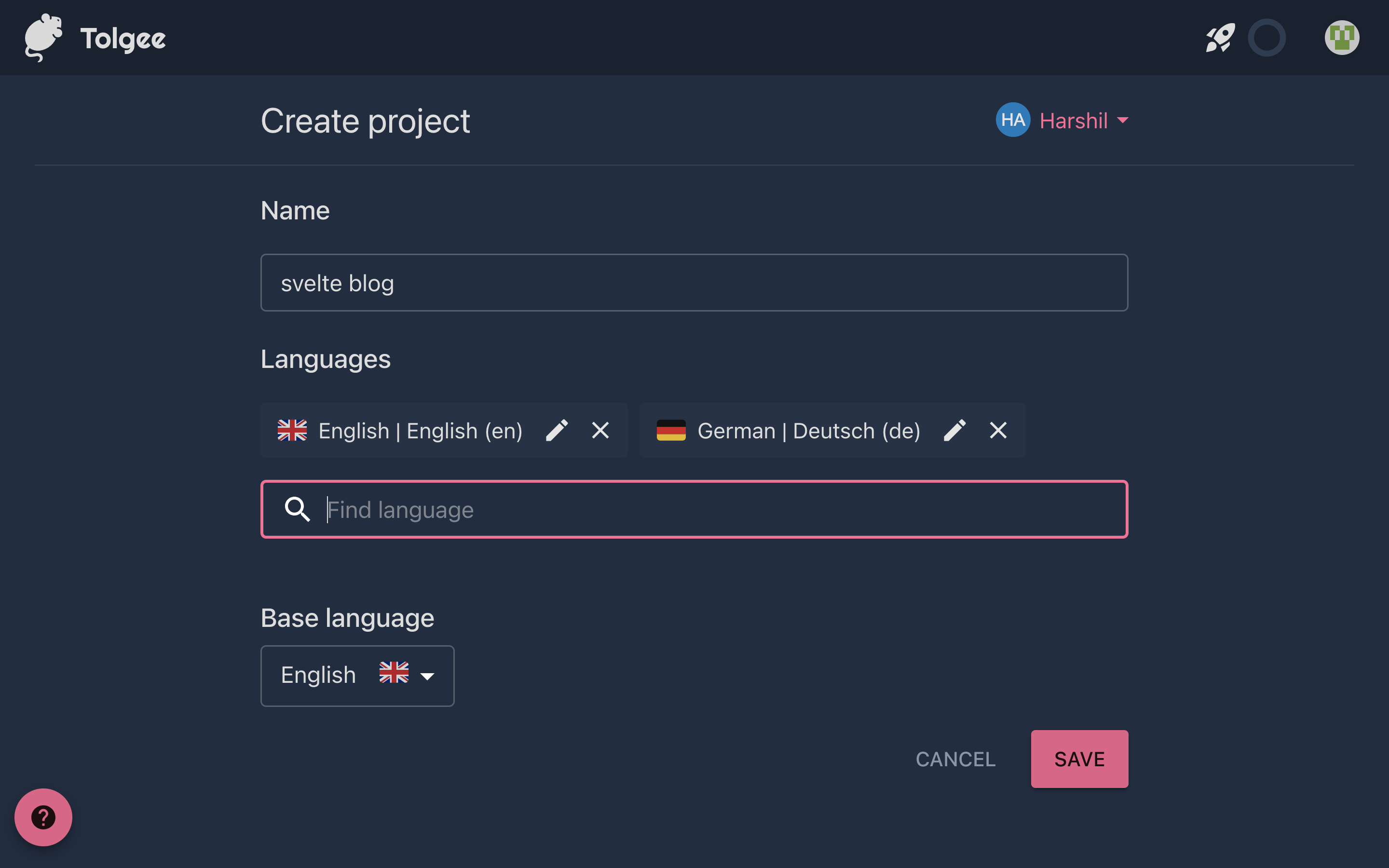Open the user avatar menu at top right
This screenshot has height=868, width=1389.
(1343, 37)
